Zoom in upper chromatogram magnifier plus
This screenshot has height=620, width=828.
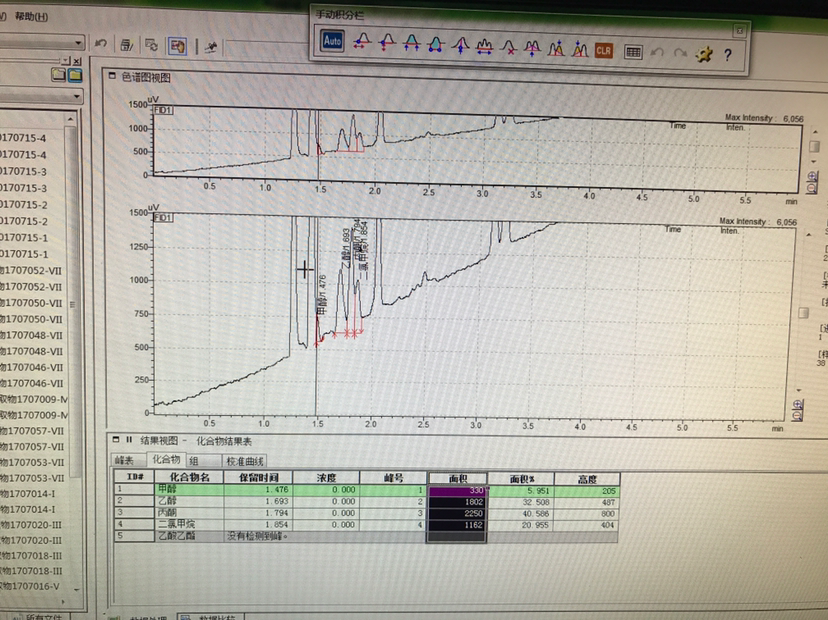(x=813, y=176)
